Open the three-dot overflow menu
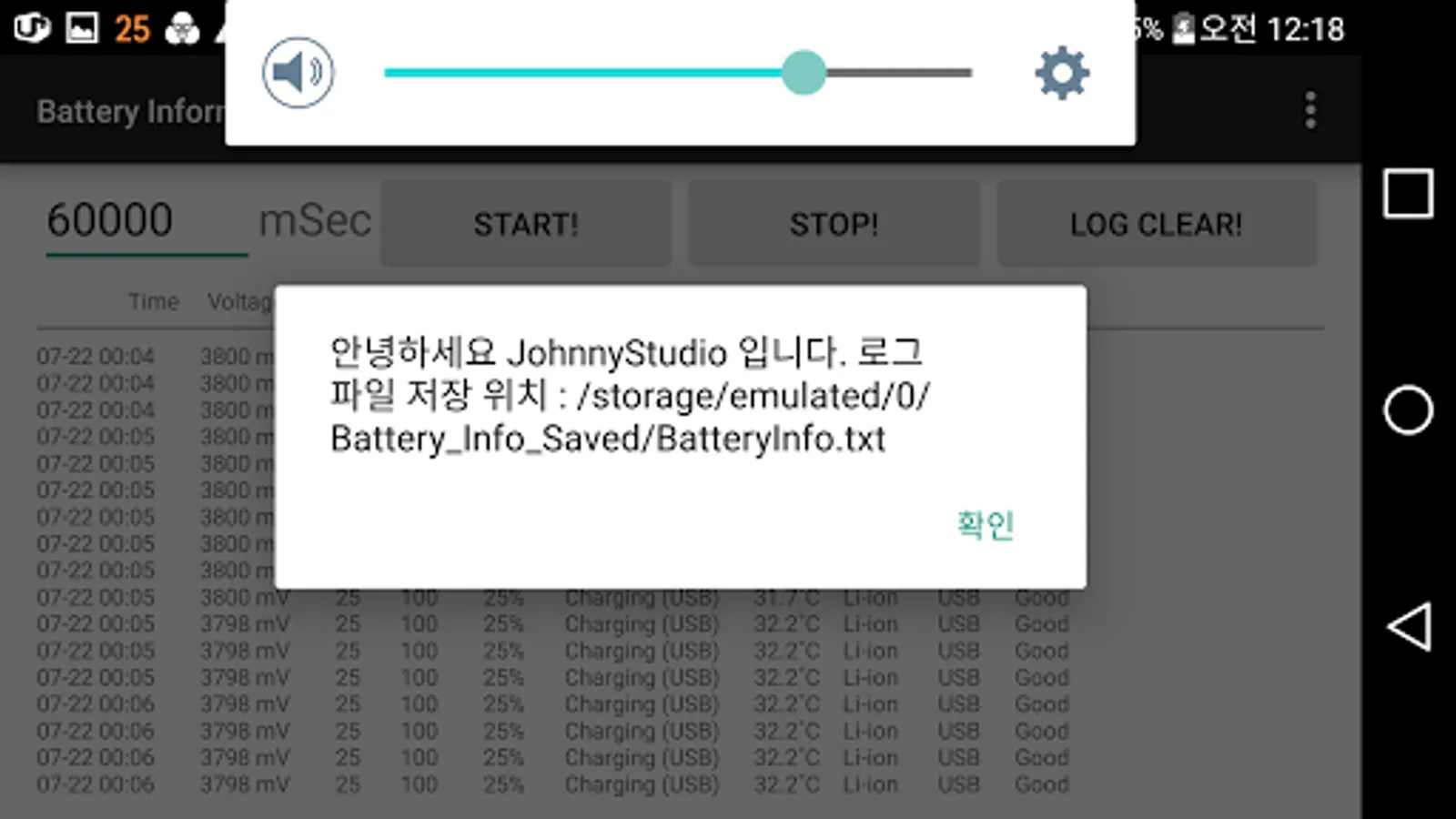This screenshot has height=819, width=1456. pyautogui.click(x=1310, y=109)
